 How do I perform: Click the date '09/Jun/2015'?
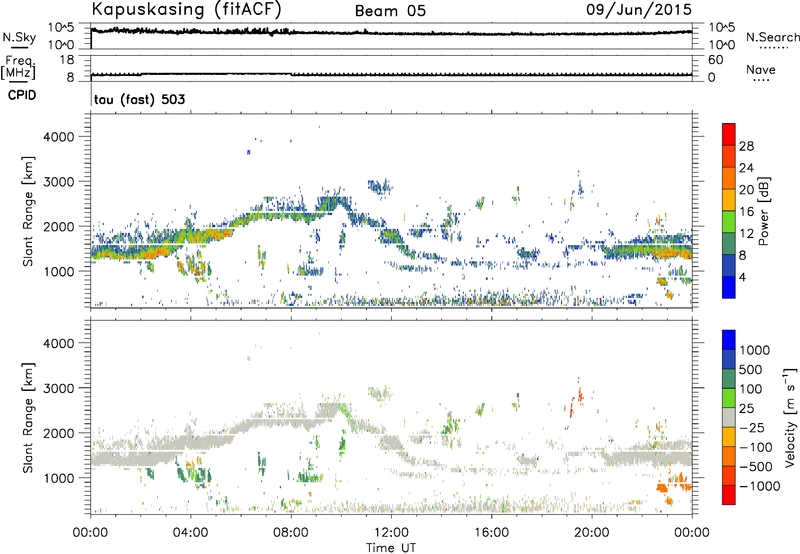[639, 9]
